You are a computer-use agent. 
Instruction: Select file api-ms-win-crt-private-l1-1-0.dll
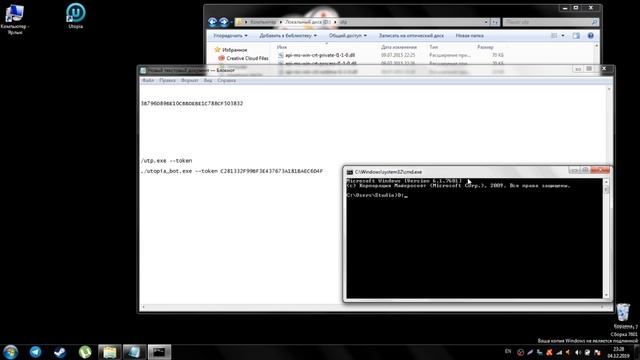tap(320, 55)
